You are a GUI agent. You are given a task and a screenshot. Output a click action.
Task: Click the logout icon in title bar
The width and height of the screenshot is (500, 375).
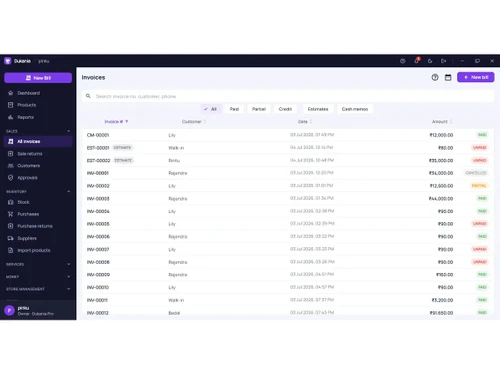click(x=444, y=61)
